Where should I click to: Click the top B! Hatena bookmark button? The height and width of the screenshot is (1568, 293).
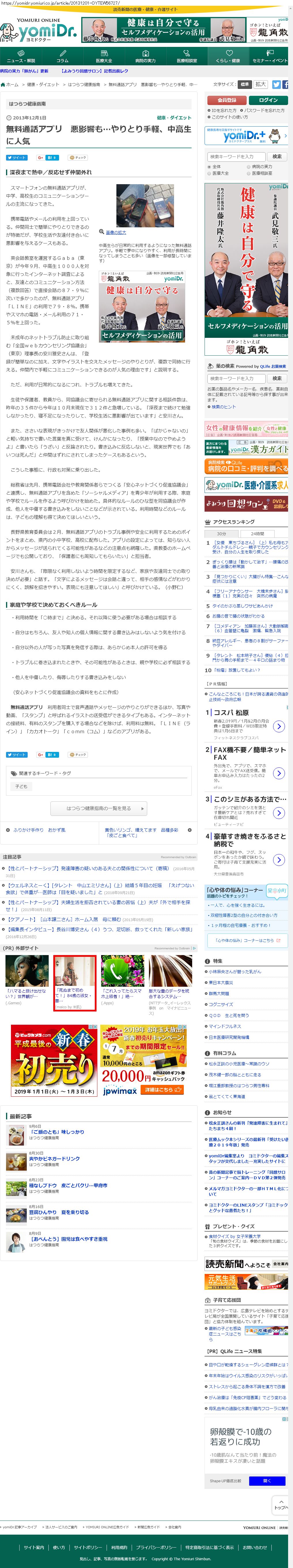point(52,158)
